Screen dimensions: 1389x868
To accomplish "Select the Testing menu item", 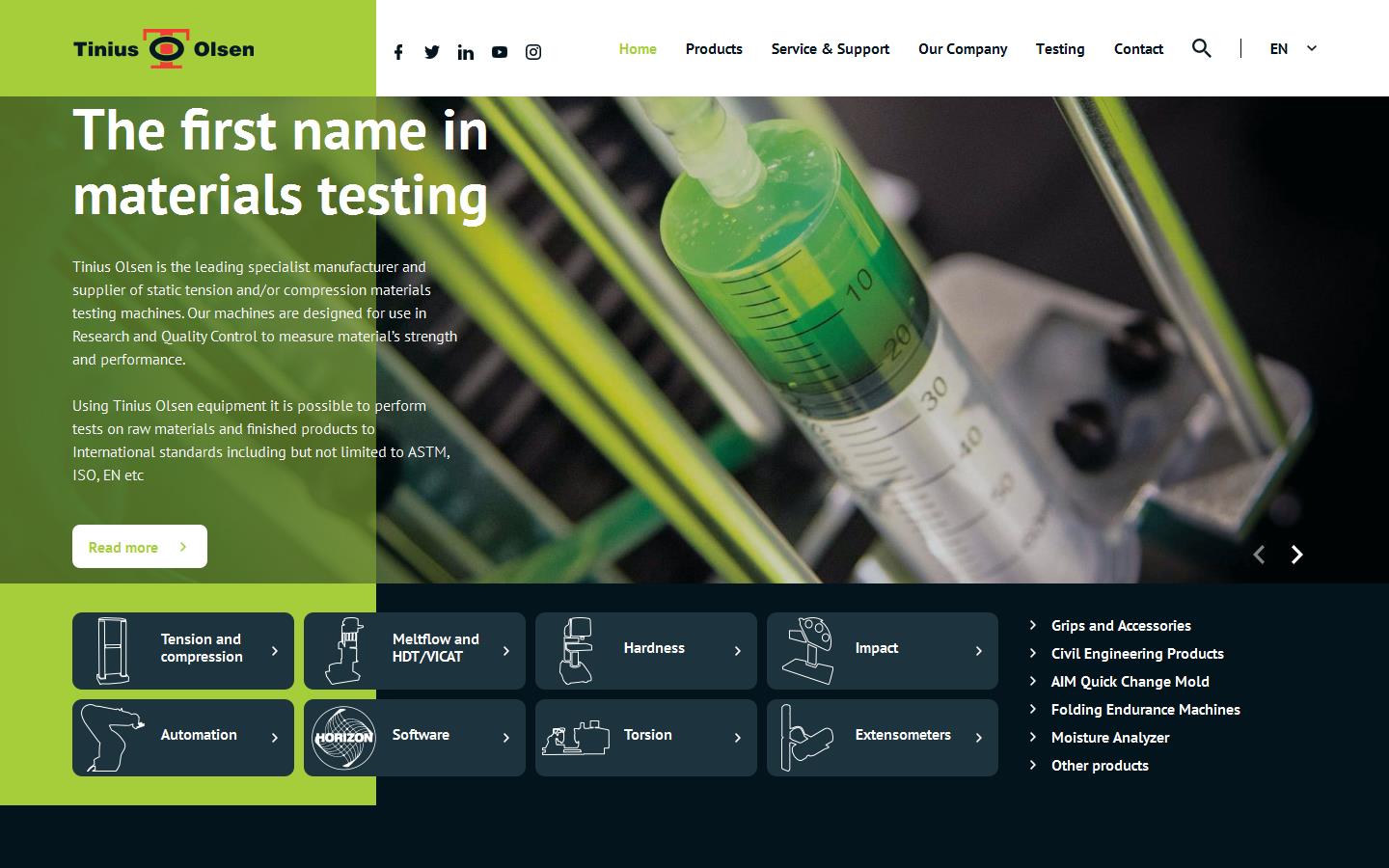I will coord(1060,49).
